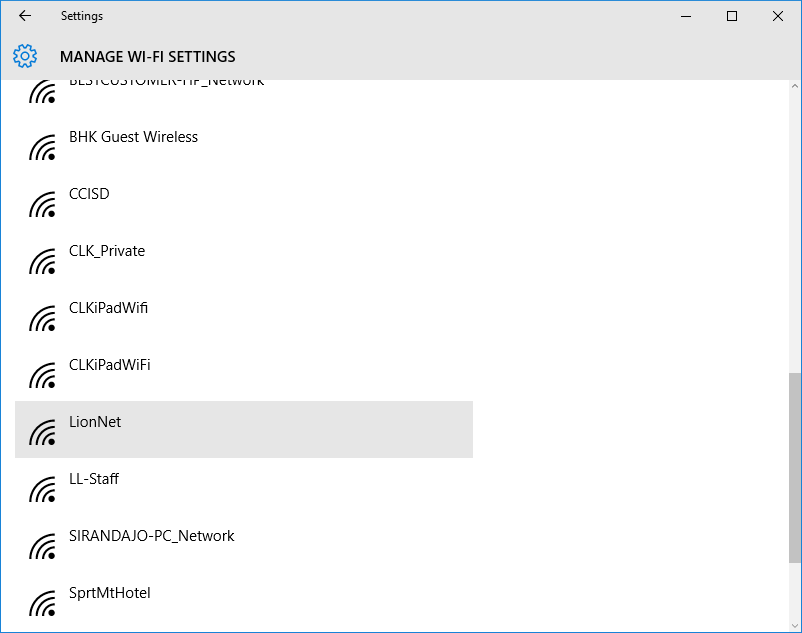The image size is (802, 633).
Task: Click the Wi-Fi icon beside SIRANDAJO-PC_Network
Action: (42, 546)
